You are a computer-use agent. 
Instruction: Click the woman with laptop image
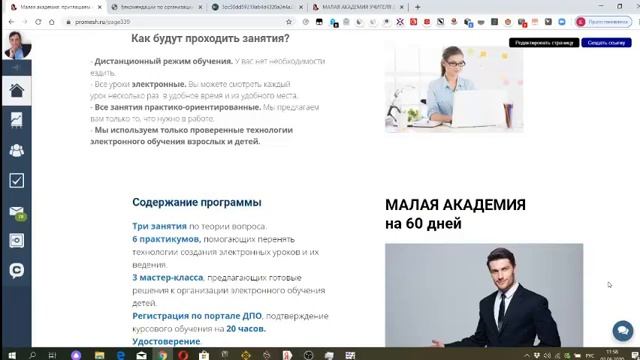pyautogui.click(x=454, y=88)
